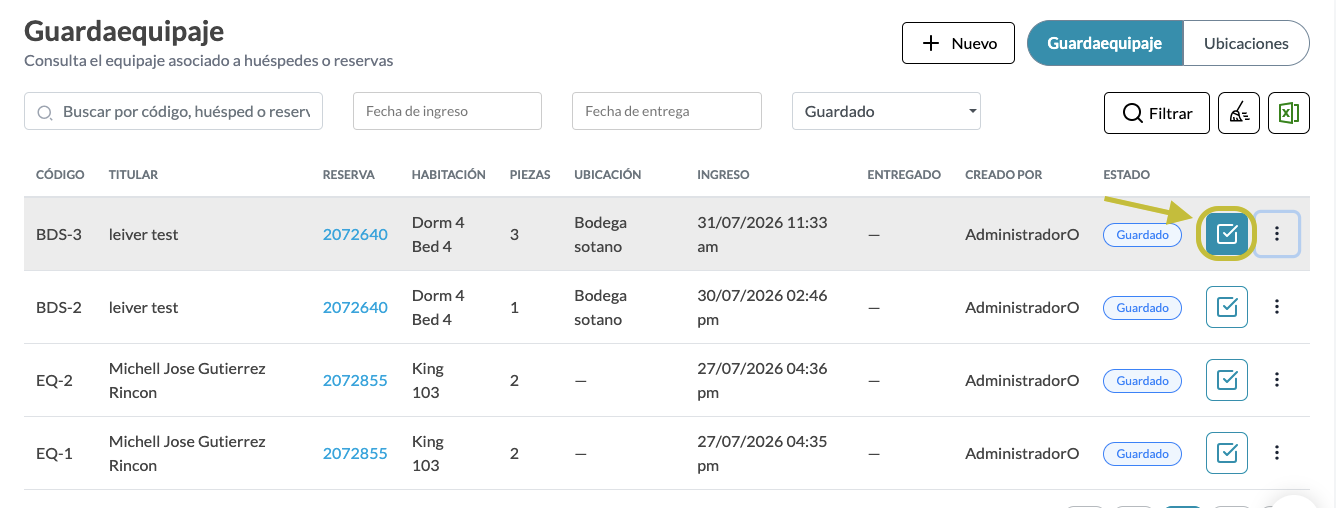This screenshot has width=1336, height=508.
Task: Expand the Guardado status dropdown
Action: (886, 111)
